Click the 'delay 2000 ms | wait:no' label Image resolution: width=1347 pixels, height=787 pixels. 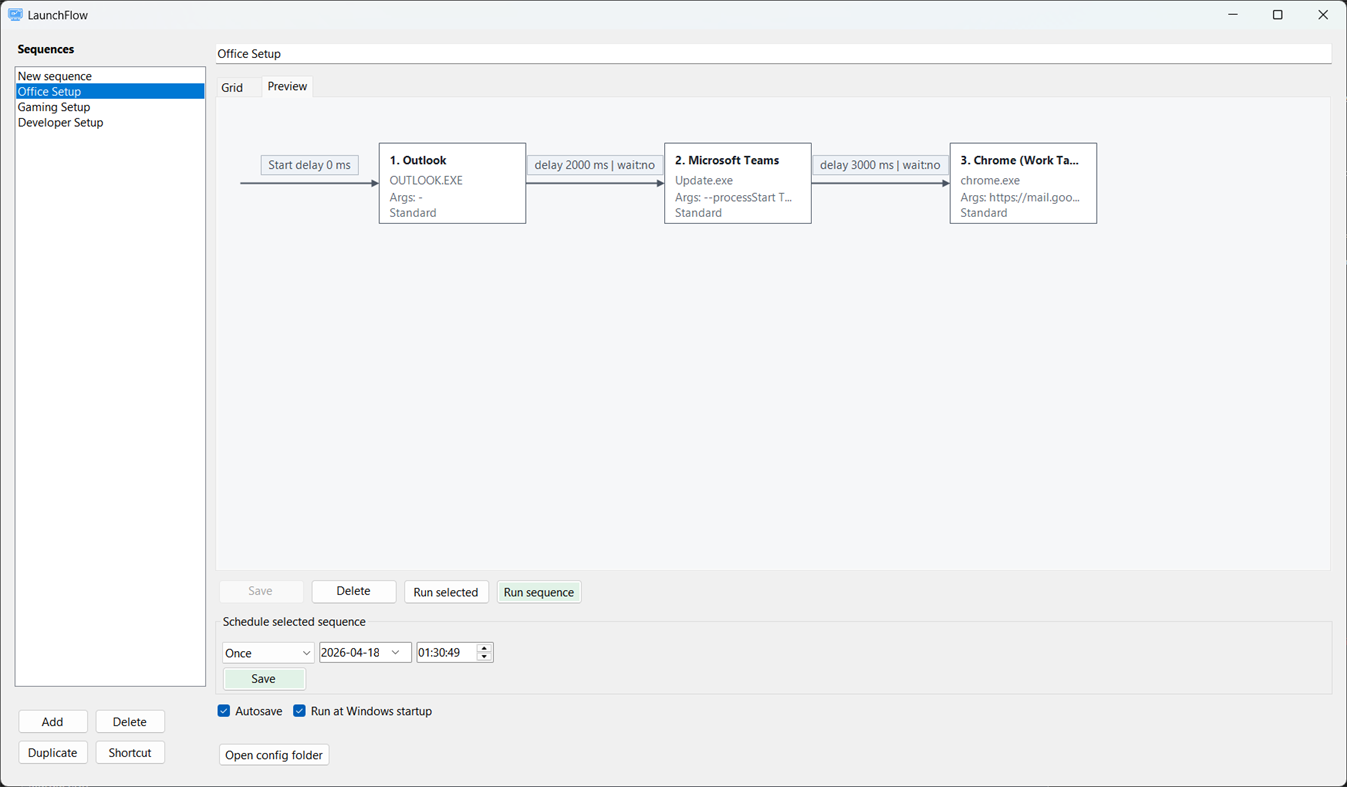pos(595,165)
